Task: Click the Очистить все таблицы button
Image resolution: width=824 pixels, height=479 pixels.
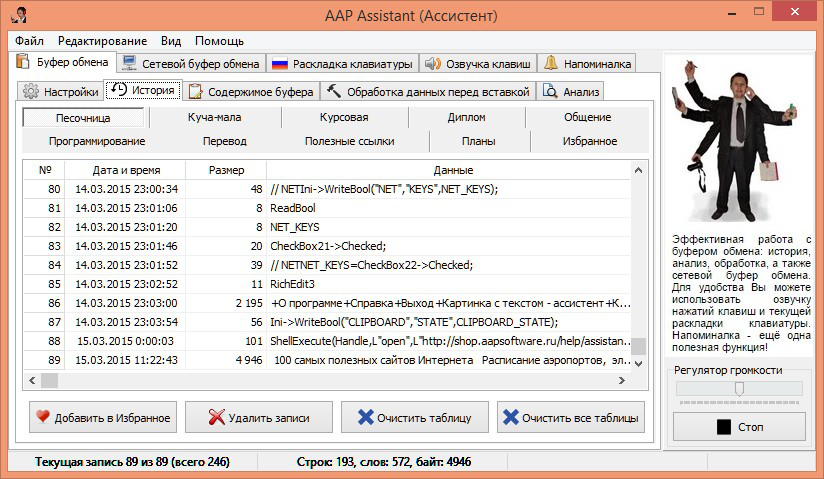Action: [569, 417]
